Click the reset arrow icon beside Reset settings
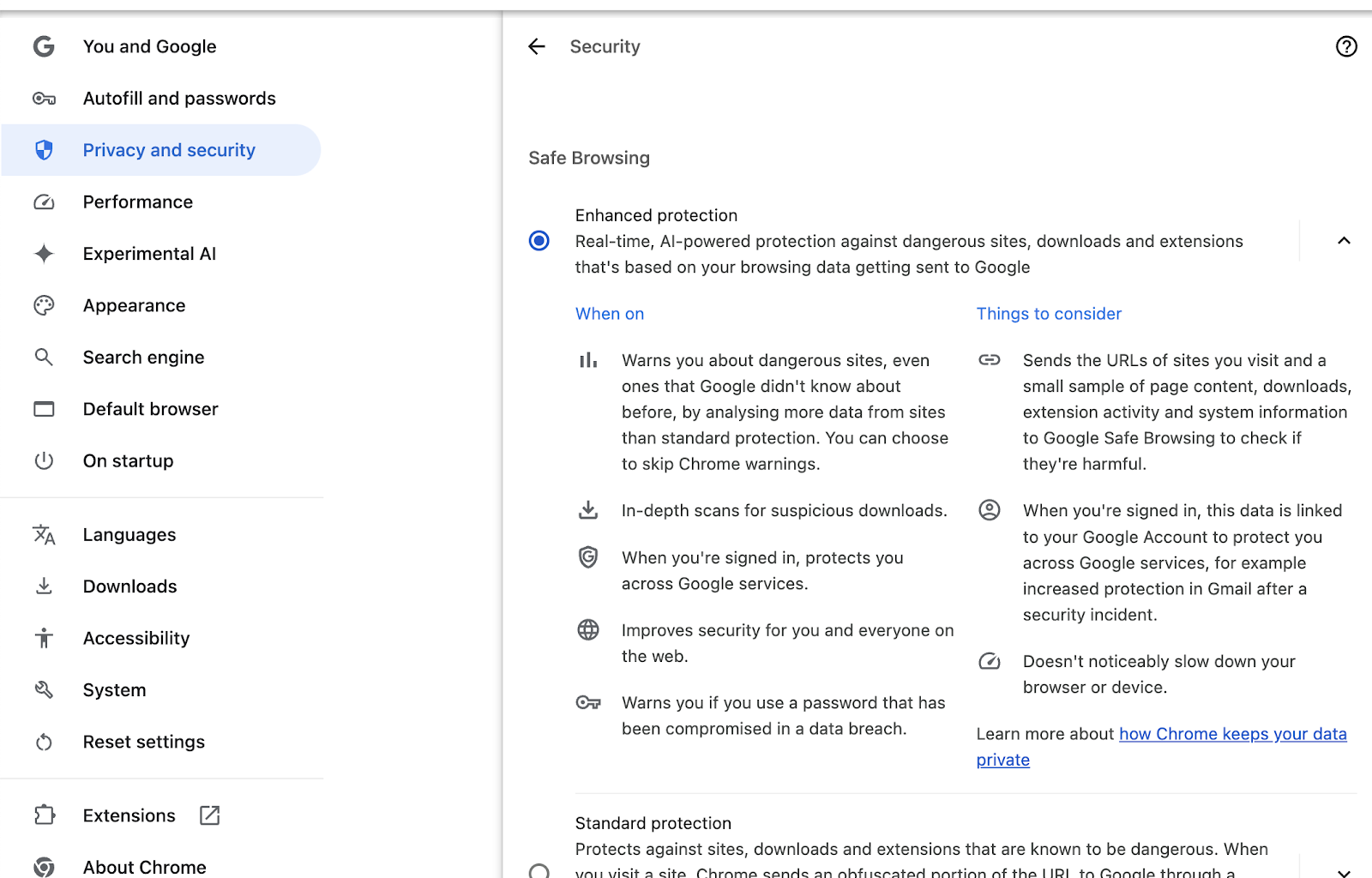Screen dimensions: 1372x878 coord(44,743)
